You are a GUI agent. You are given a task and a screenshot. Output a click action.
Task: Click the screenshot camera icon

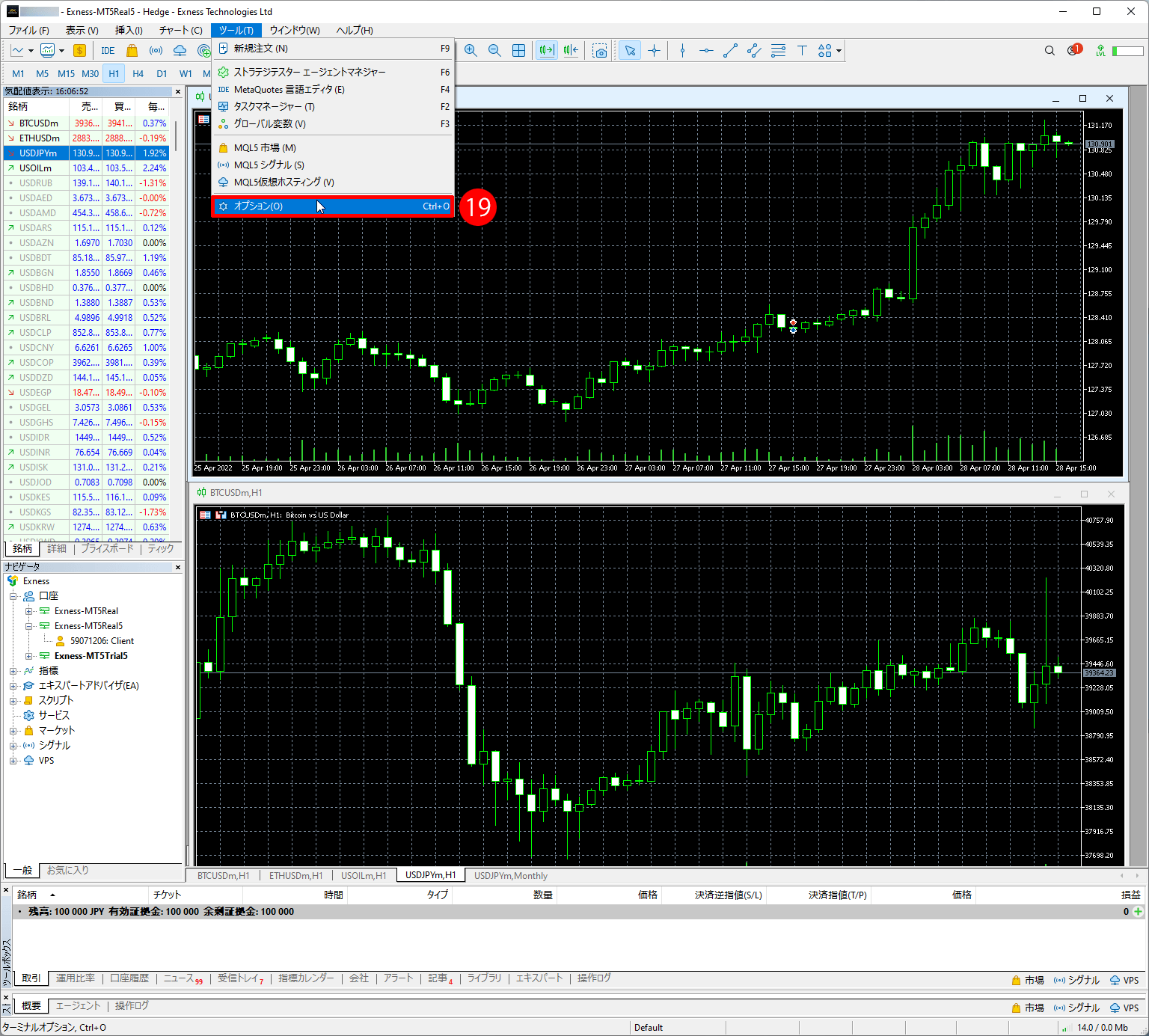click(600, 50)
